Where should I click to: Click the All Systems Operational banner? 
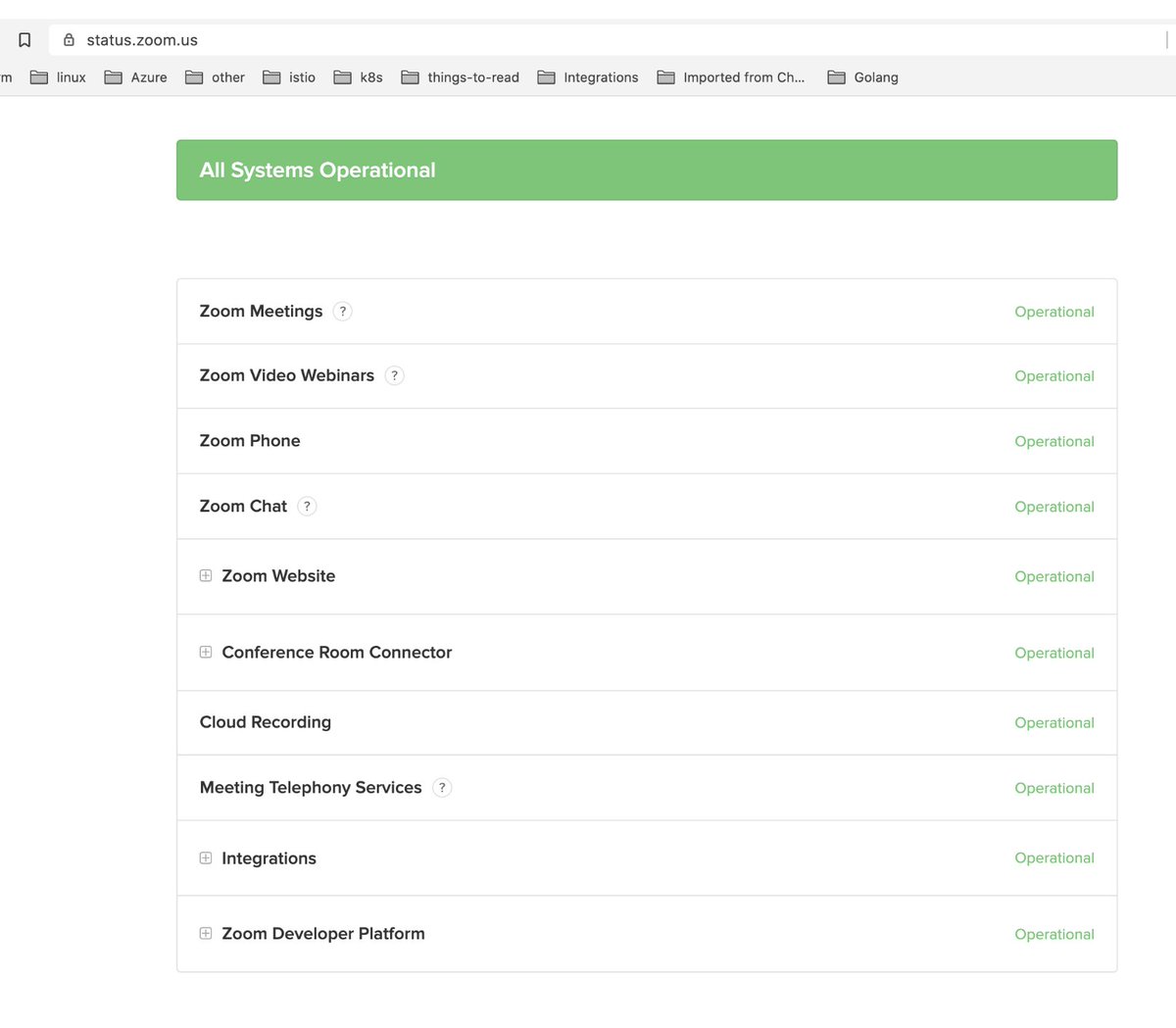click(x=647, y=171)
